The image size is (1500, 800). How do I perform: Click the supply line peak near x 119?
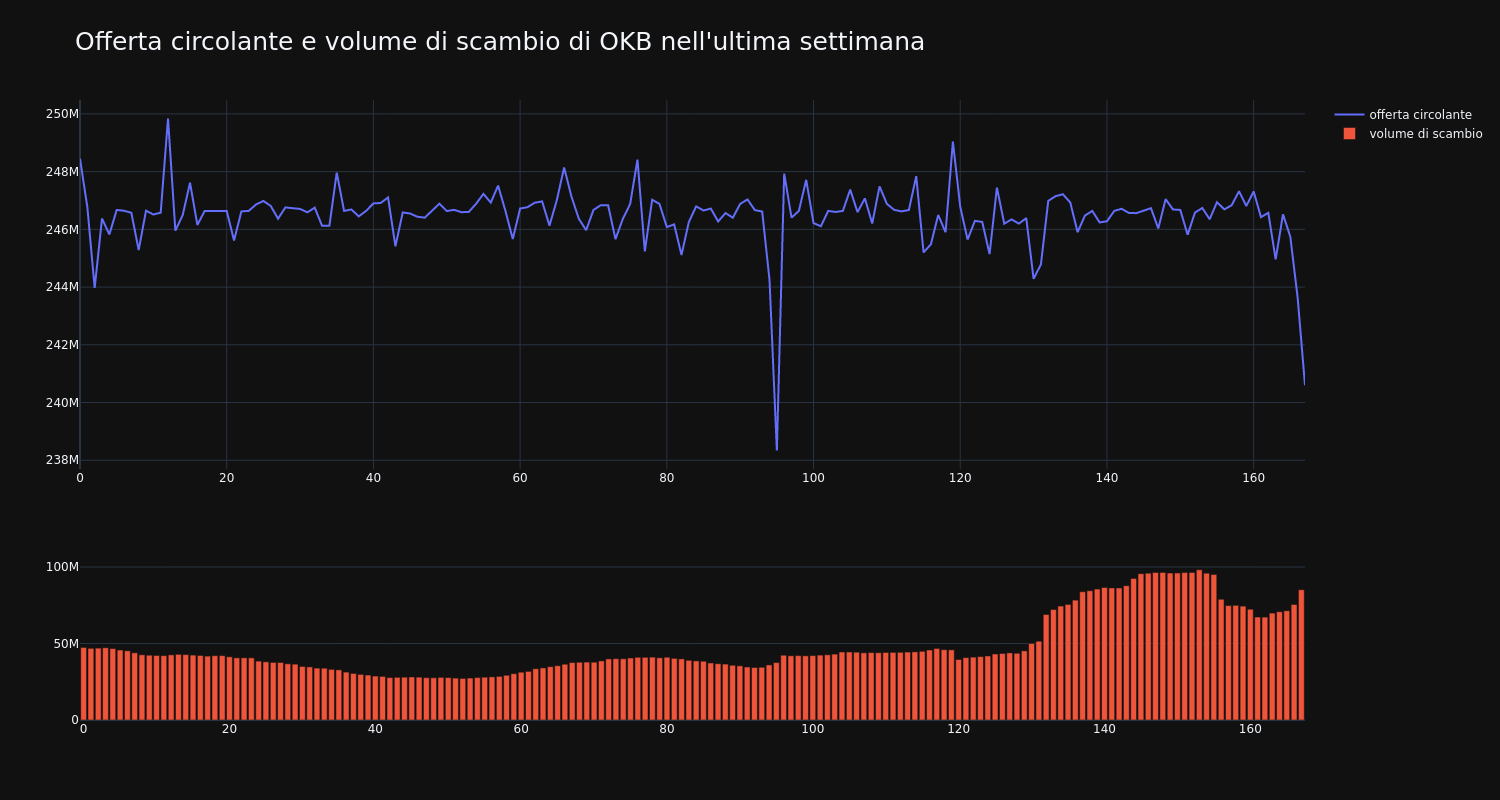952,142
